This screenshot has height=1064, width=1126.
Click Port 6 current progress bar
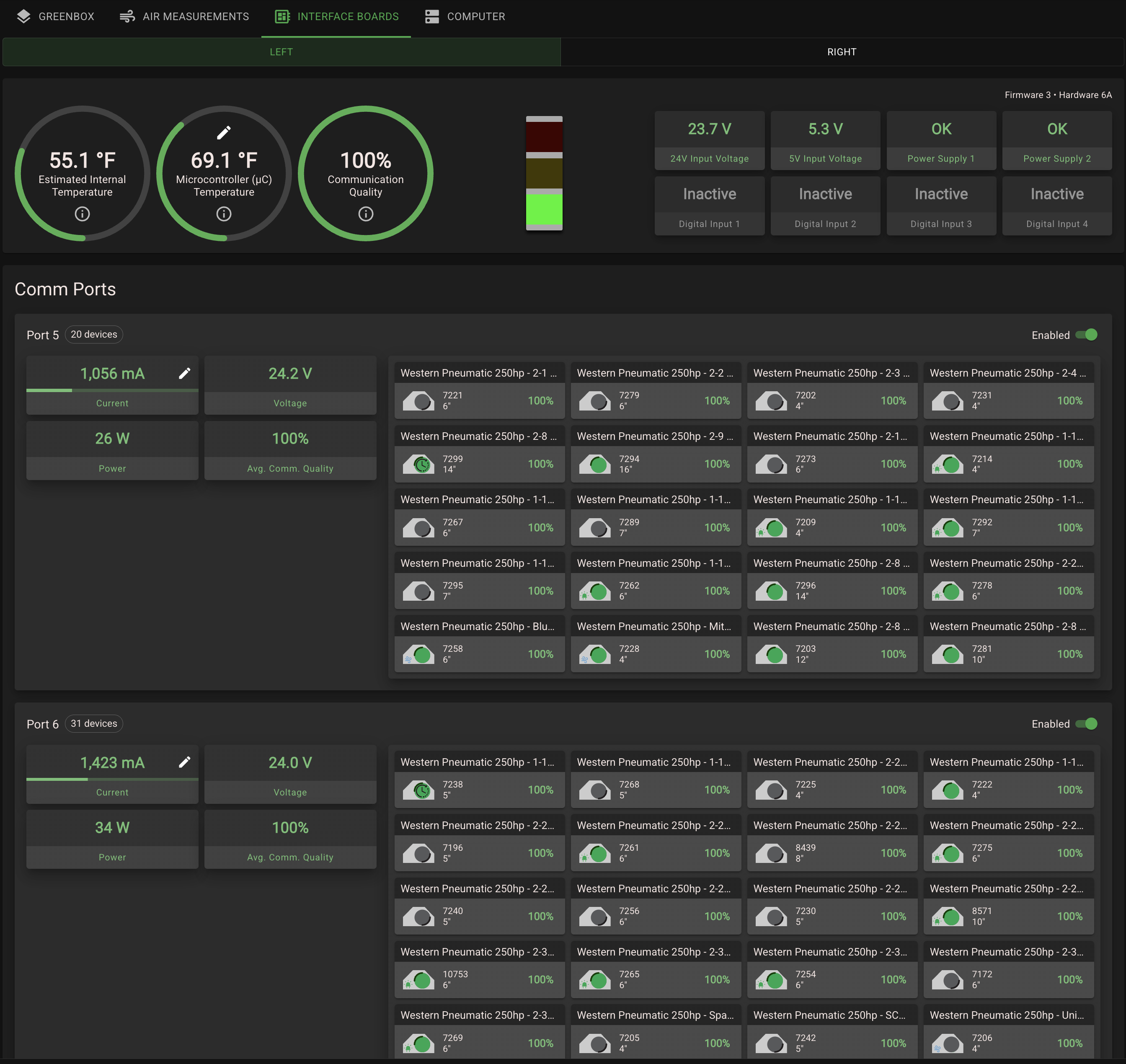click(112, 779)
